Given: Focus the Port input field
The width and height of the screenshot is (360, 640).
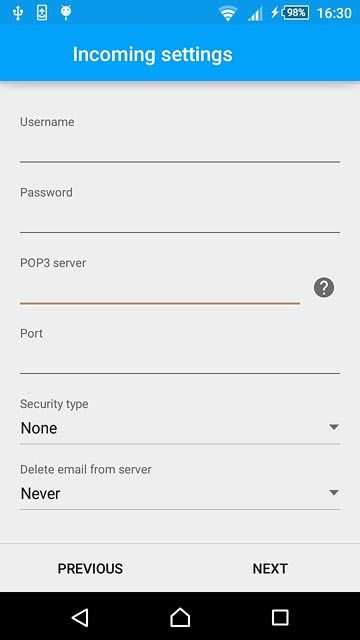Looking at the screenshot, I should point(180,359).
